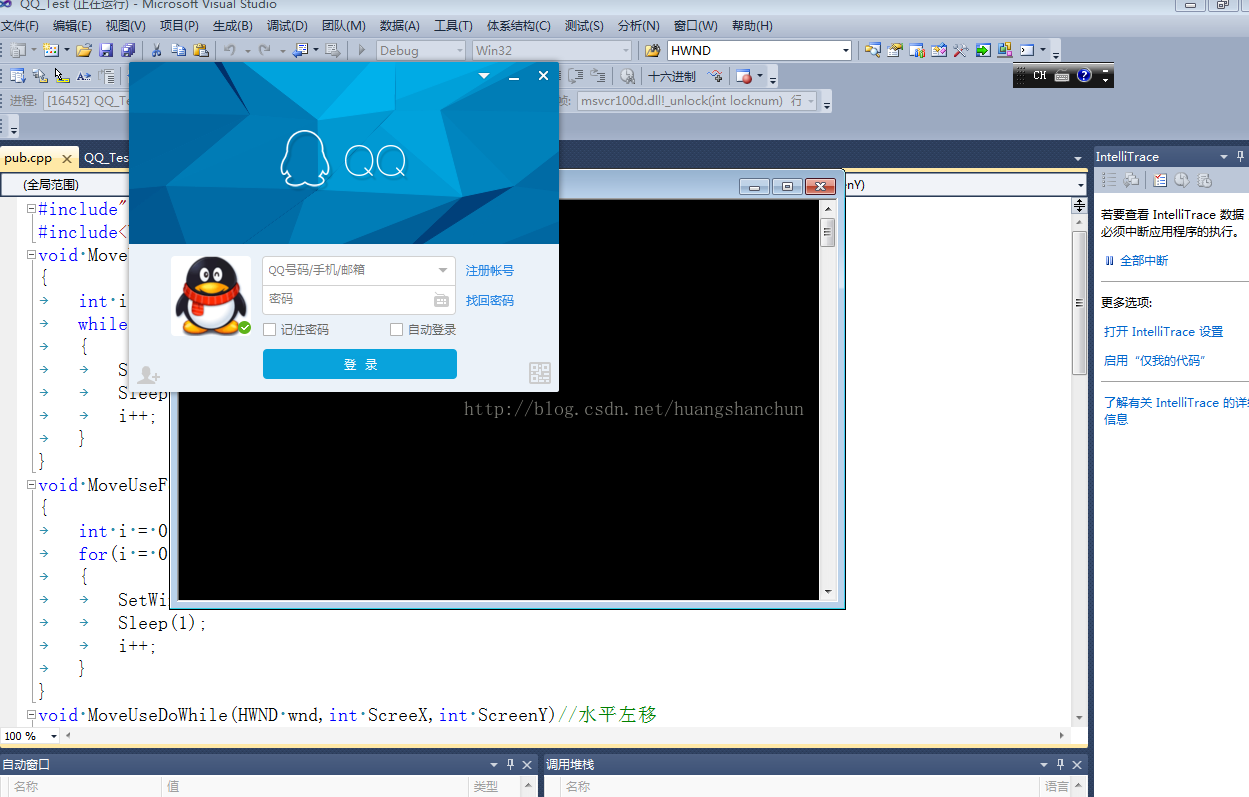The image size is (1249, 797).
Task: Click the Find in Files folder icon
Action: coord(652,50)
